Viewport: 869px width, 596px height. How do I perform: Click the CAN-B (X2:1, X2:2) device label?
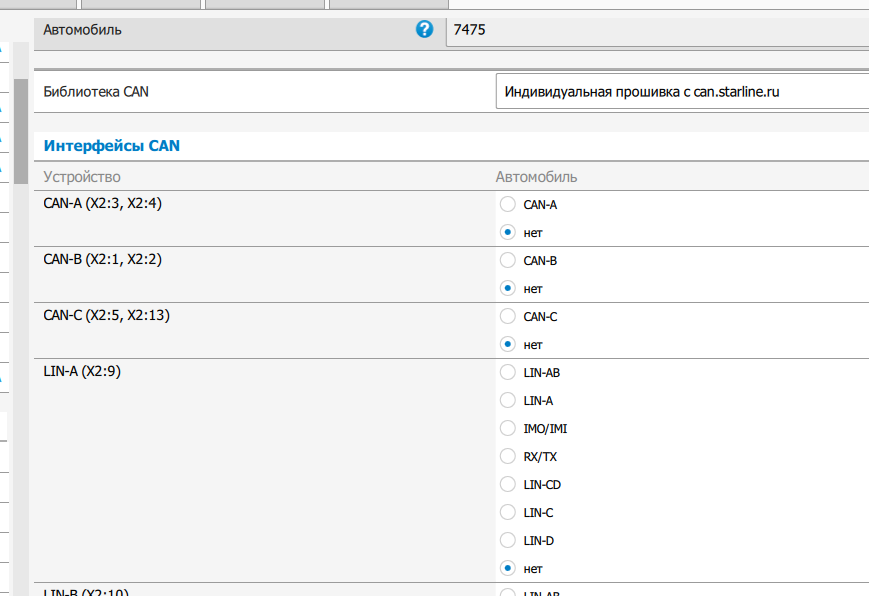tap(103, 259)
